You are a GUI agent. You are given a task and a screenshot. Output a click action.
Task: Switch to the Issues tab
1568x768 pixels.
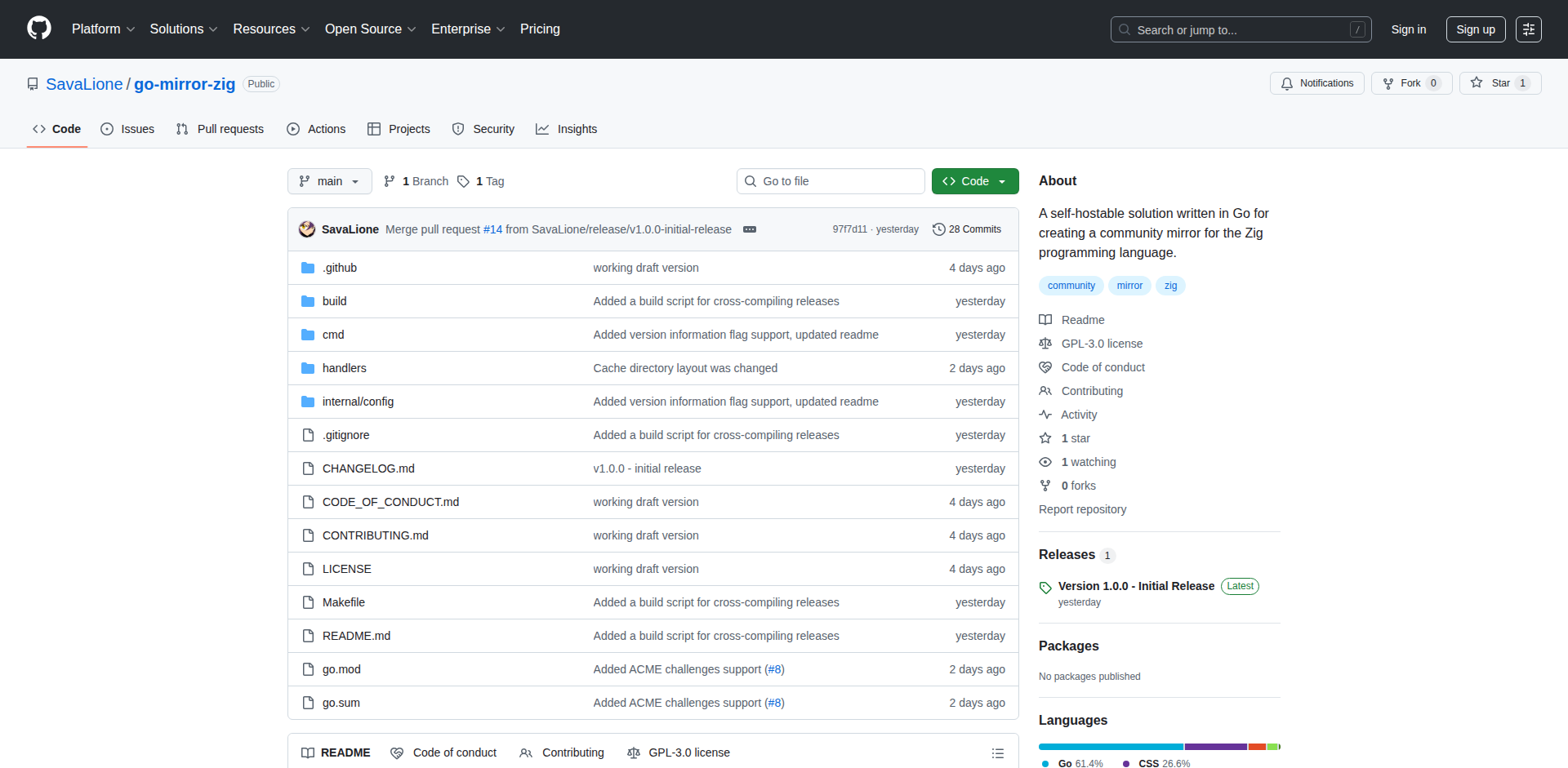(127, 129)
